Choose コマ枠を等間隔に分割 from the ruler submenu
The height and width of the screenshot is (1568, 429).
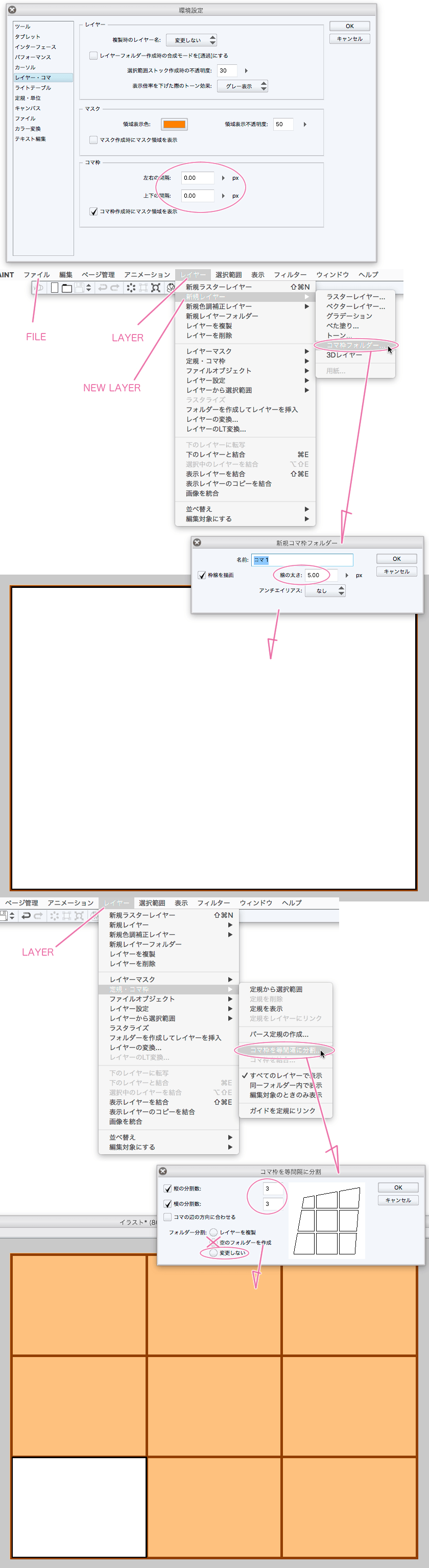[285, 1050]
